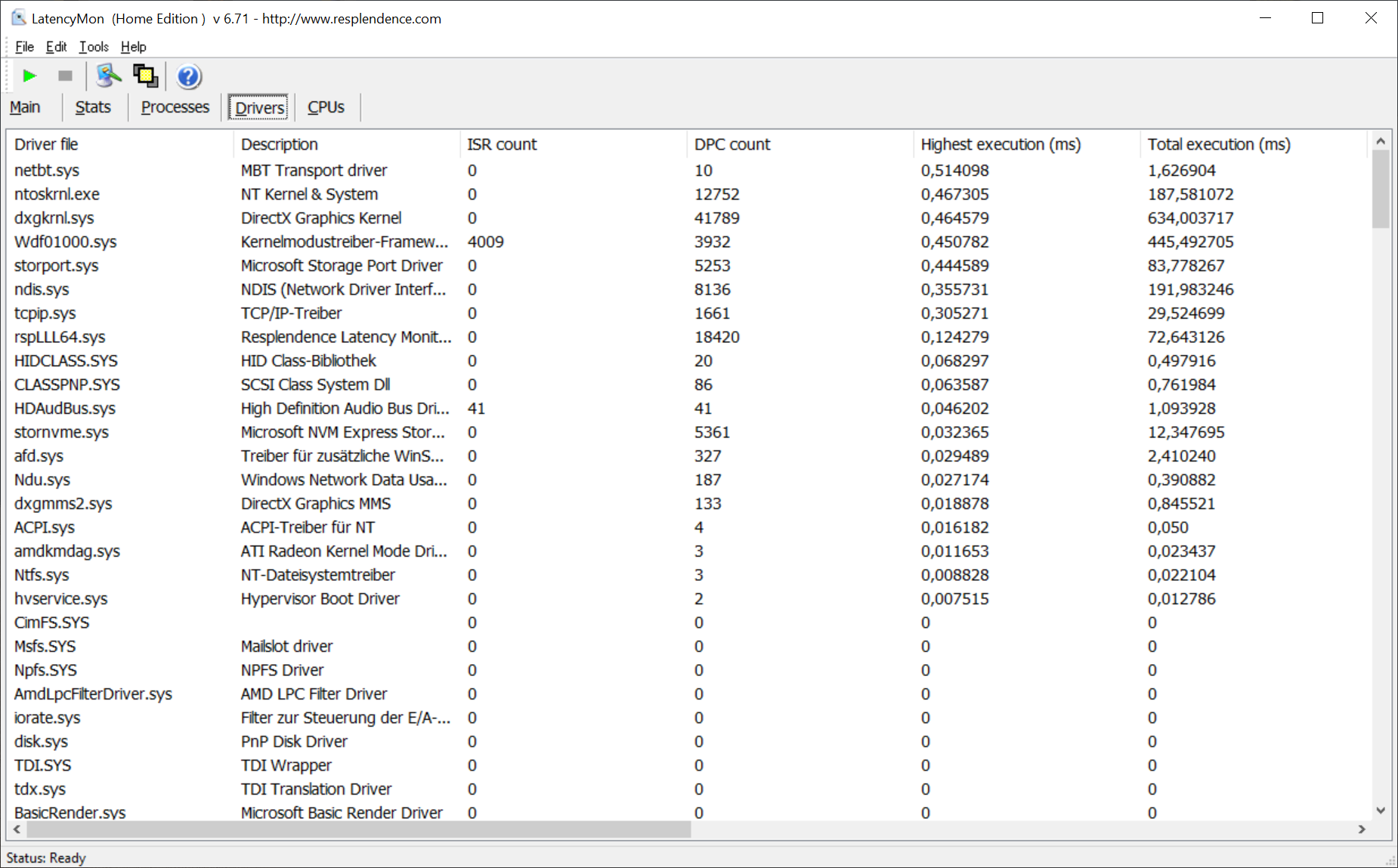1398x868 pixels.
Task: Start monitoring with the green play icon
Action: tap(29, 76)
